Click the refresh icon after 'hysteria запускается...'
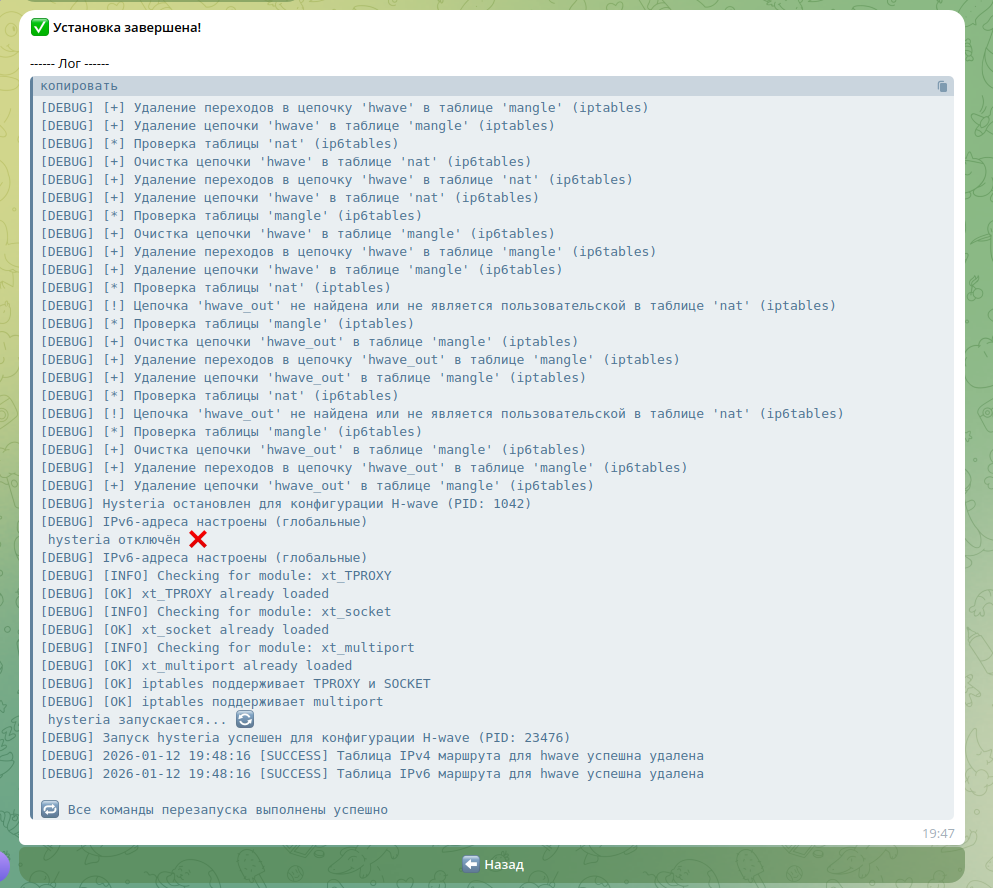 [x=245, y=719]
